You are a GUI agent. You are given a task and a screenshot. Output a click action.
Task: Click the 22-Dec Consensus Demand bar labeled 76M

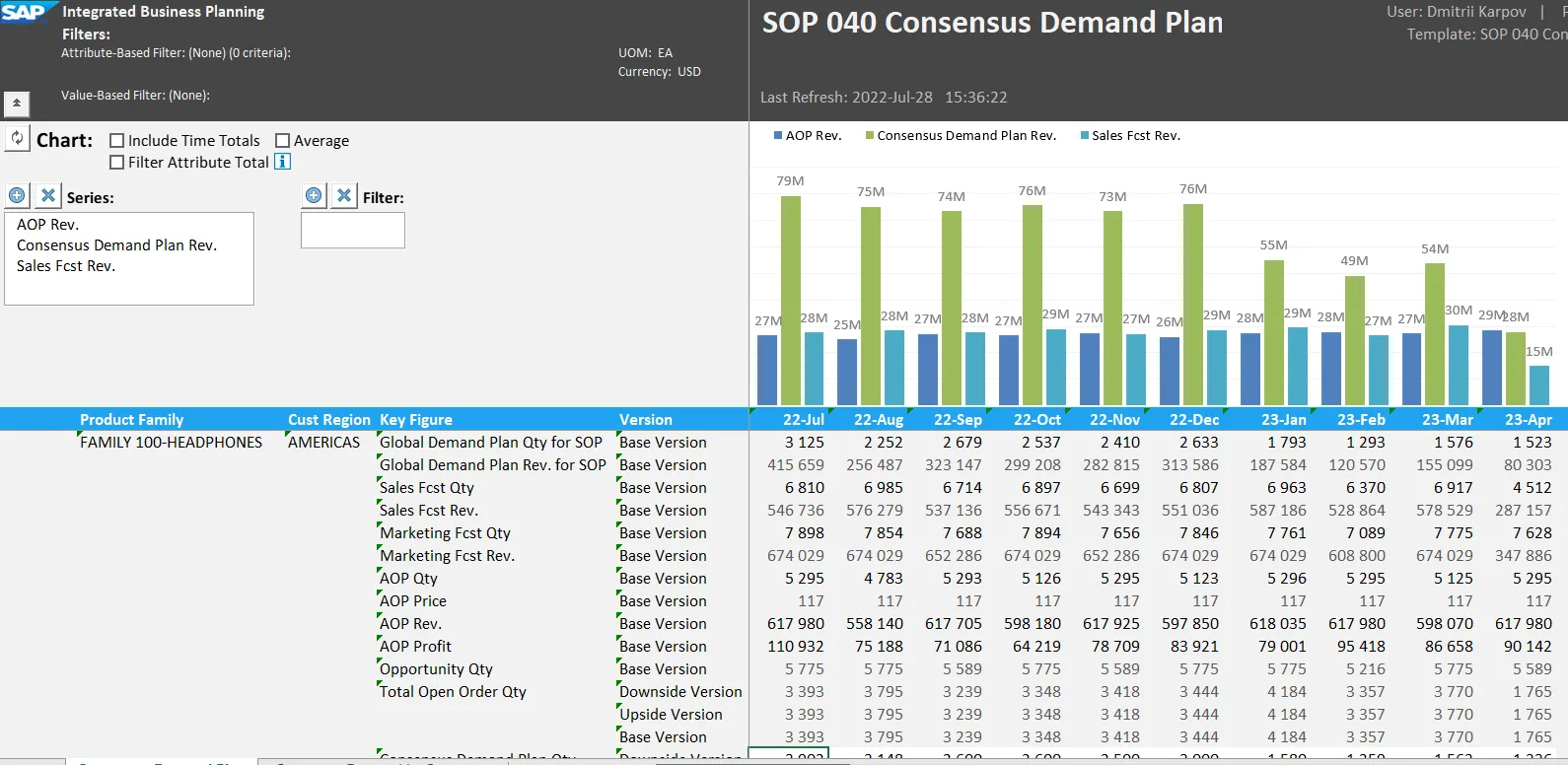click(1193, 305)
